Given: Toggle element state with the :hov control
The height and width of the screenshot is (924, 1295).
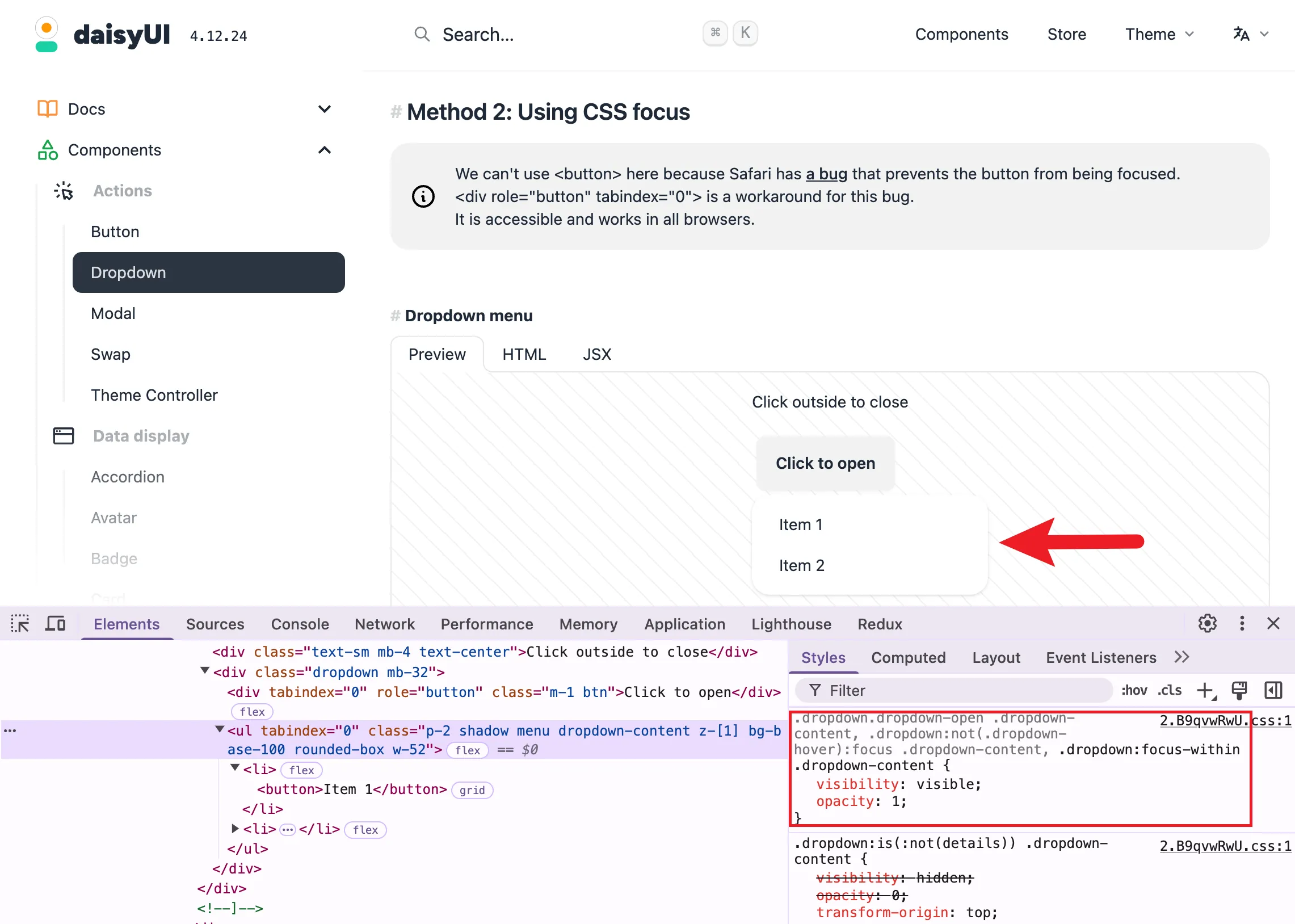Looking at the screenshot, I should (1134, 690).
